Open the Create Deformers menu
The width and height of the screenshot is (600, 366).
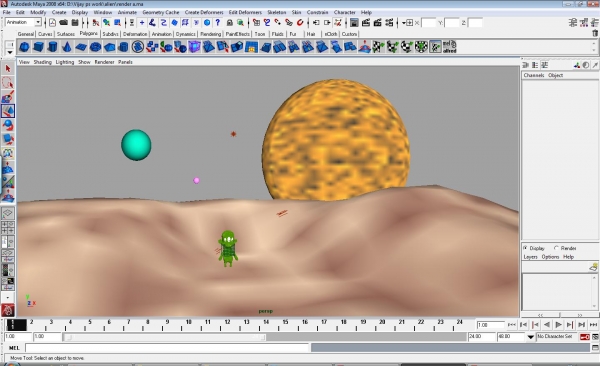[x=204, y=12]
